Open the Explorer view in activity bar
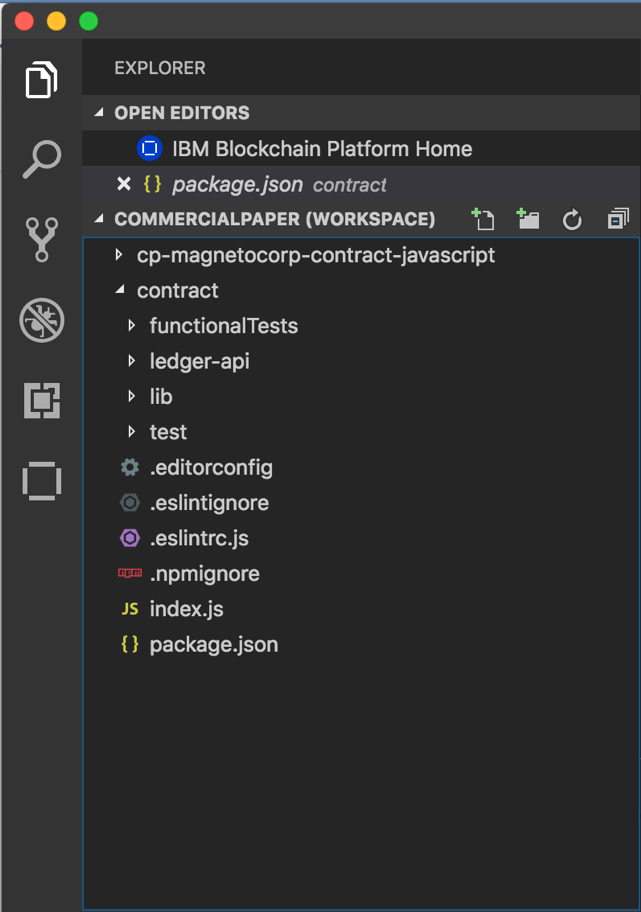 click(41, 79)
